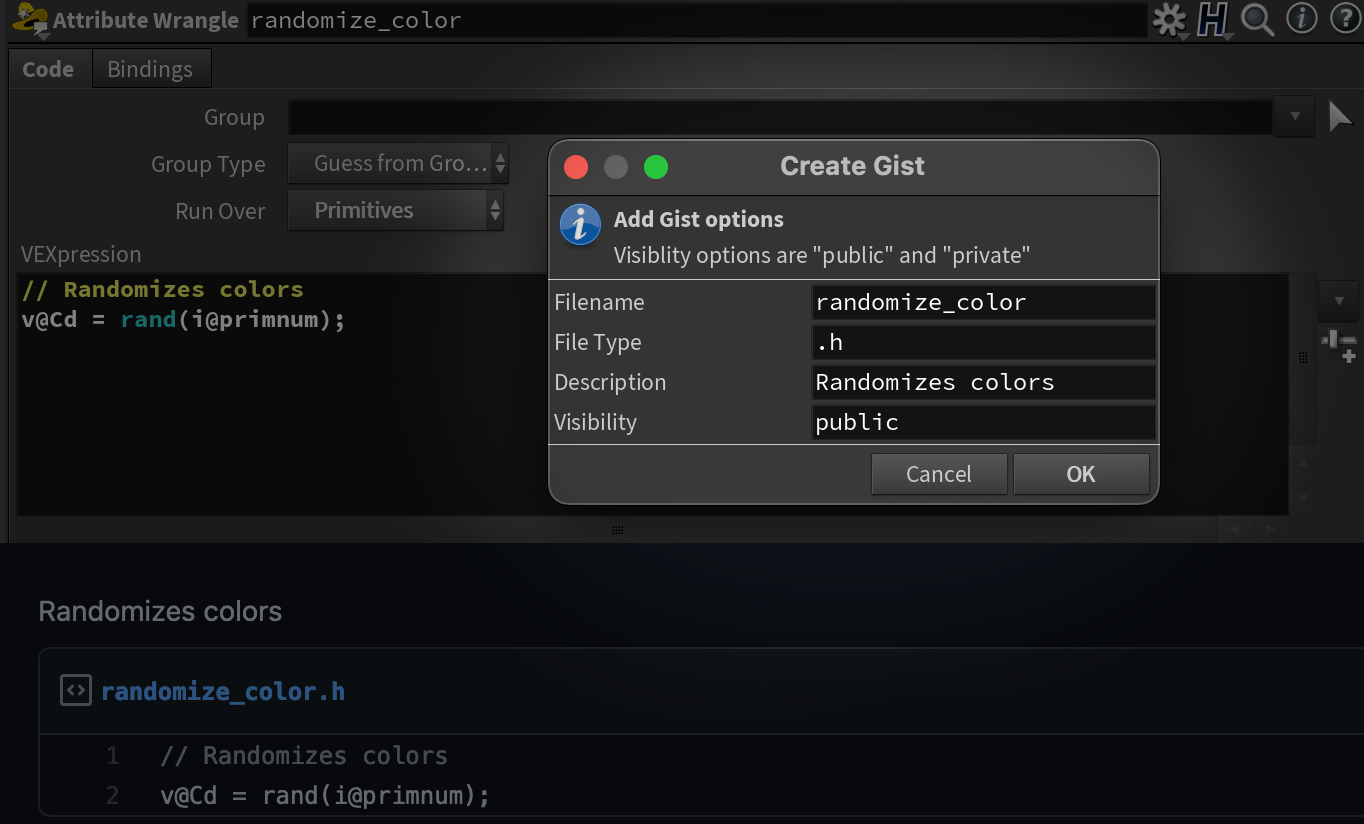Select the Code tab

pyautogui.click(x=48, y=69)
